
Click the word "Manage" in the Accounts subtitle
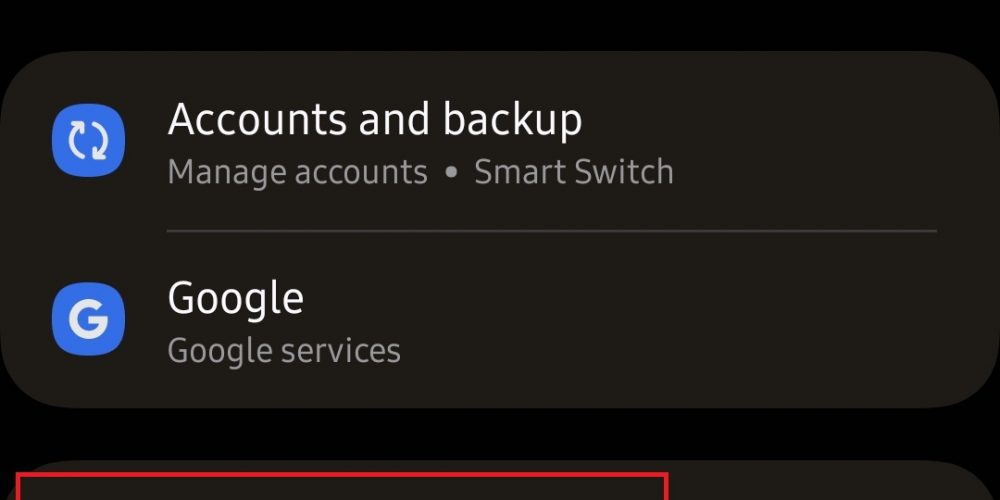(x=225, y=172)
